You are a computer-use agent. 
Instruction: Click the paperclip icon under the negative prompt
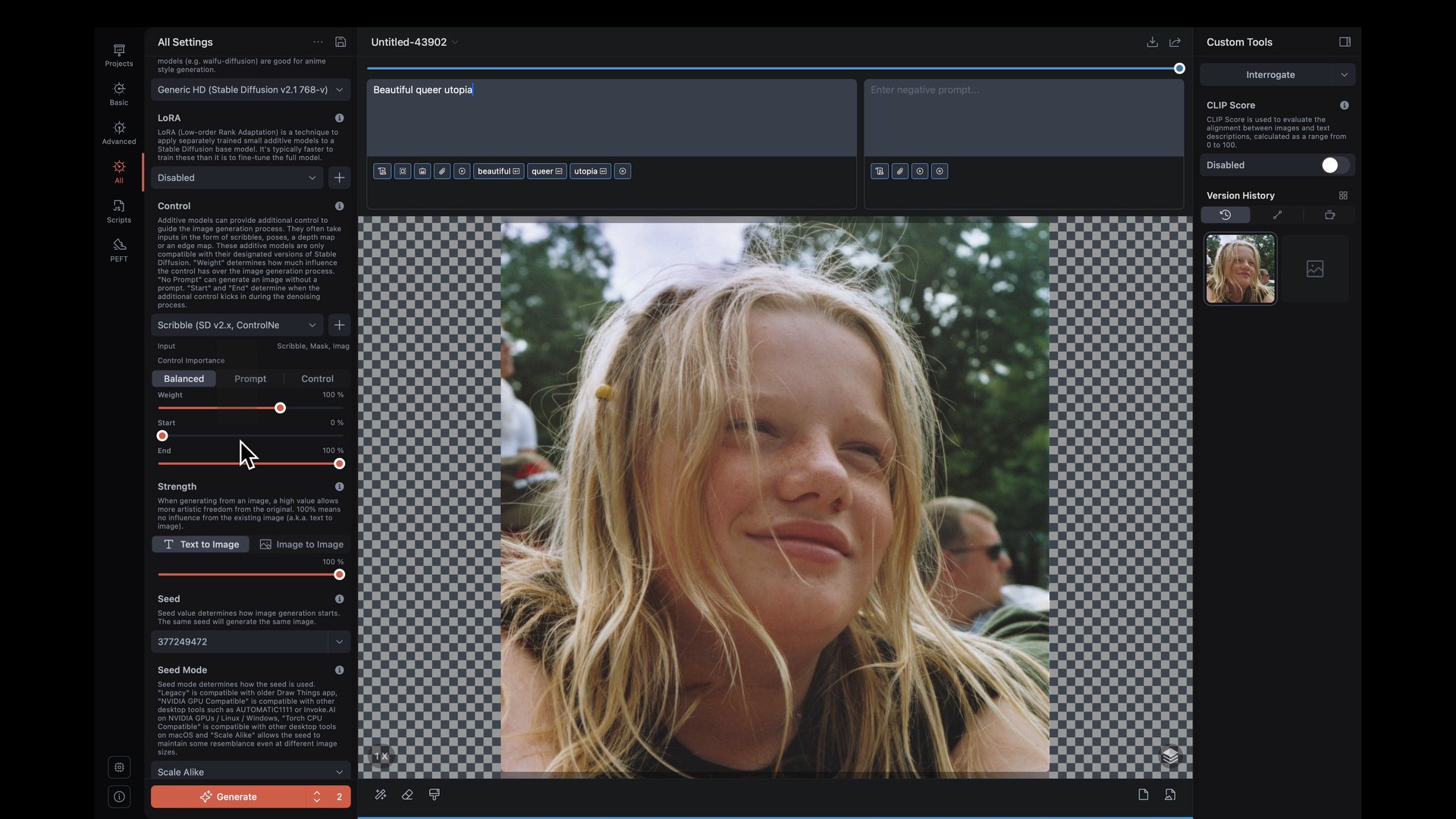point(899,171)
